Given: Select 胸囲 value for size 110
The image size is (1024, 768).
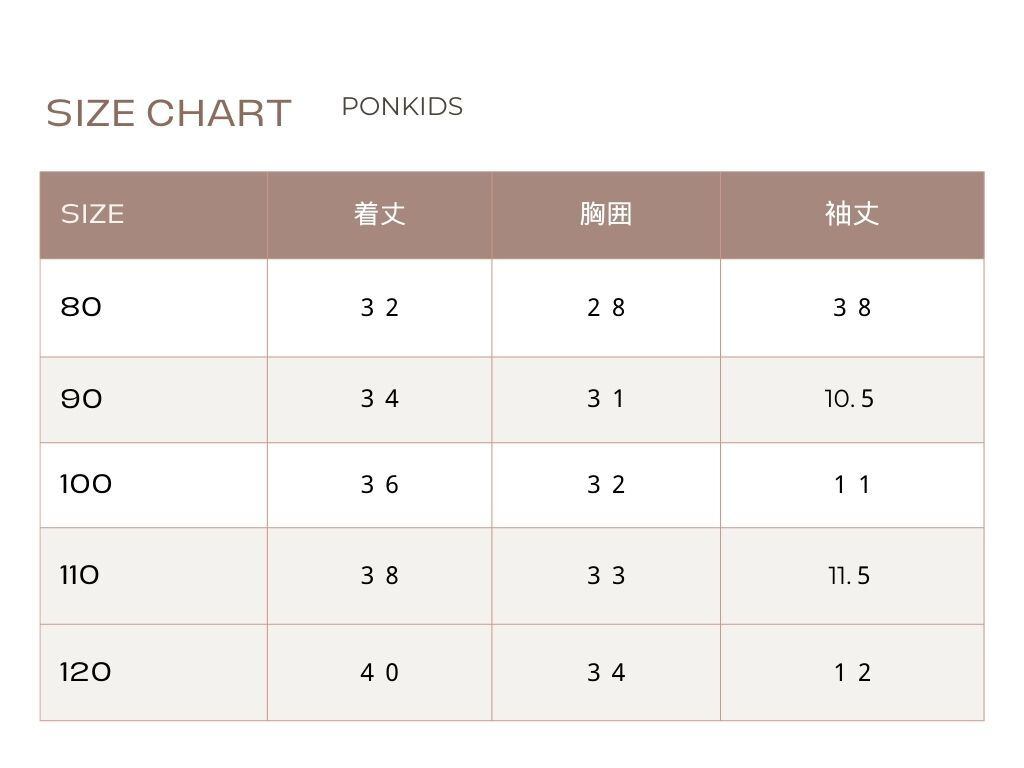Looking at the screenshot, I should [x=605, y=576].
